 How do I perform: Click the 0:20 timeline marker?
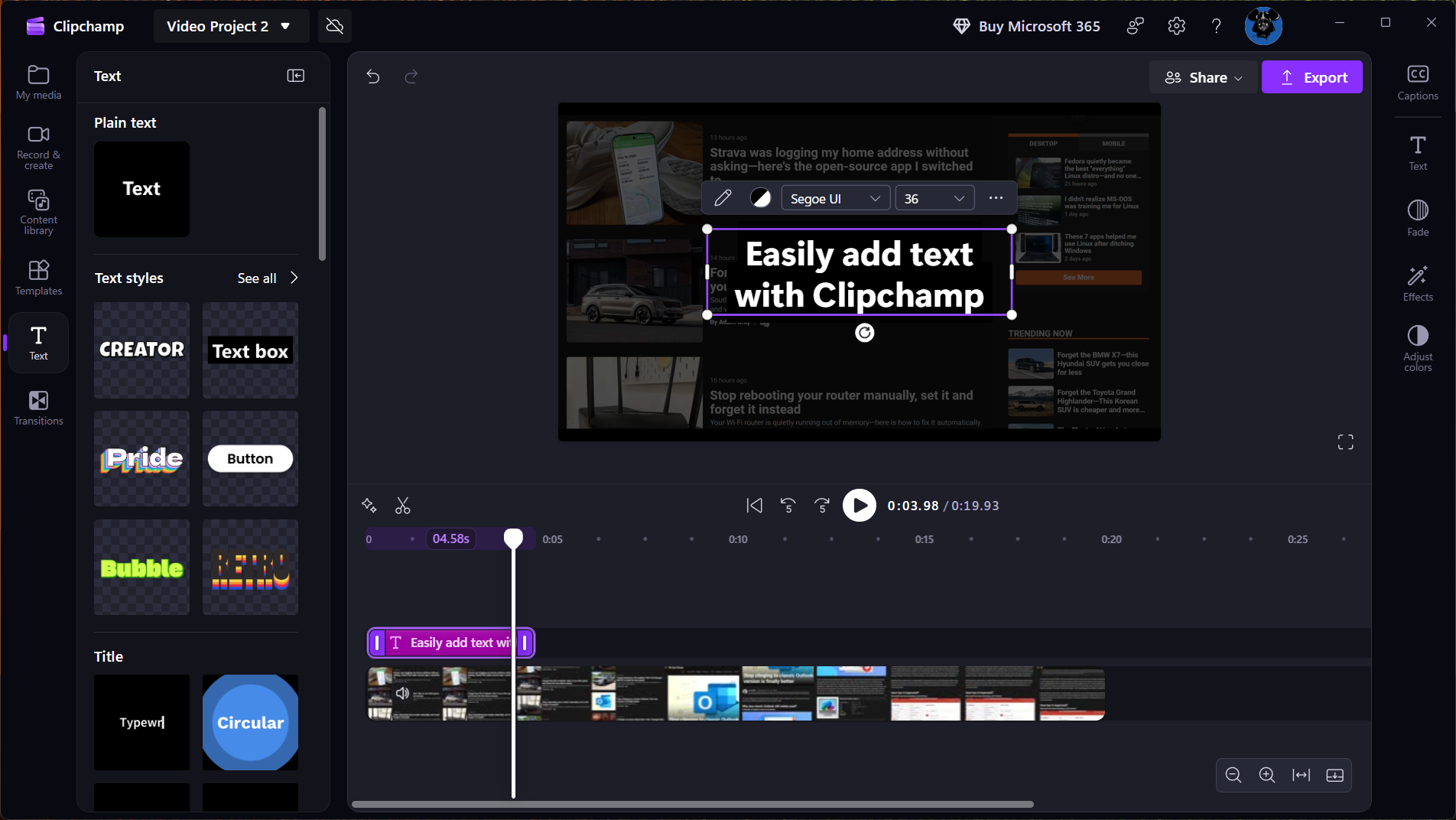tap(1111, 539)
